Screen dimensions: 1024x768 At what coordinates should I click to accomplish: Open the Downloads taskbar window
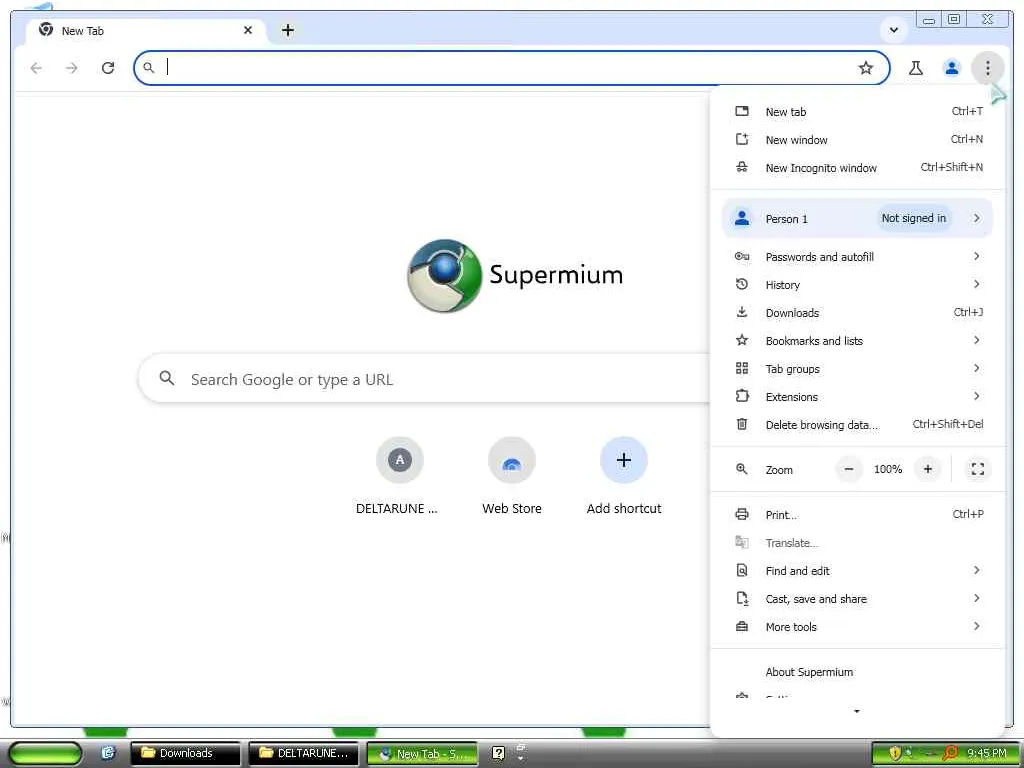tap(185, 753)
